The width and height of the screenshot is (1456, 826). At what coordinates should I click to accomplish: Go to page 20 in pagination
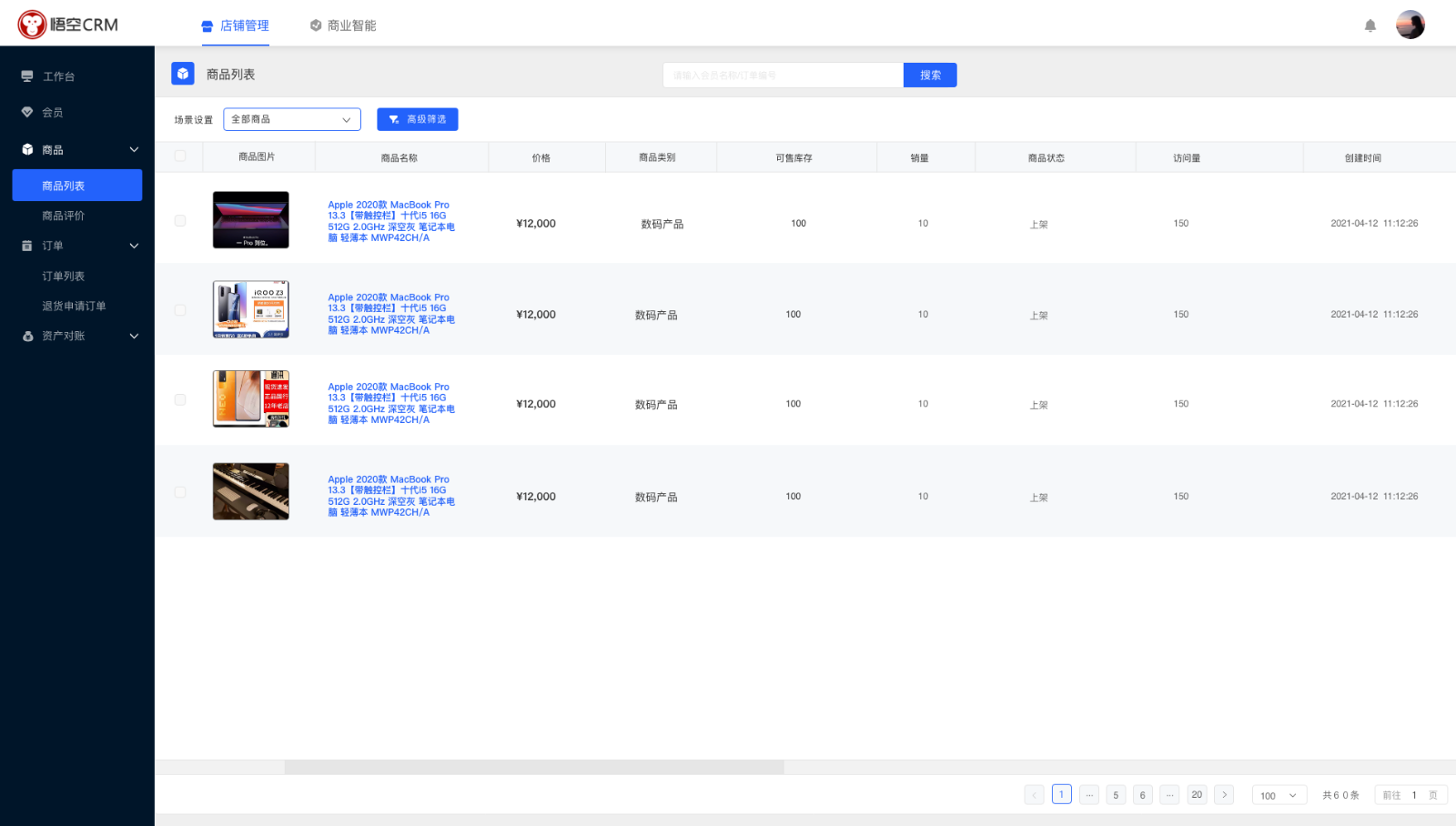click(1197, 794)
